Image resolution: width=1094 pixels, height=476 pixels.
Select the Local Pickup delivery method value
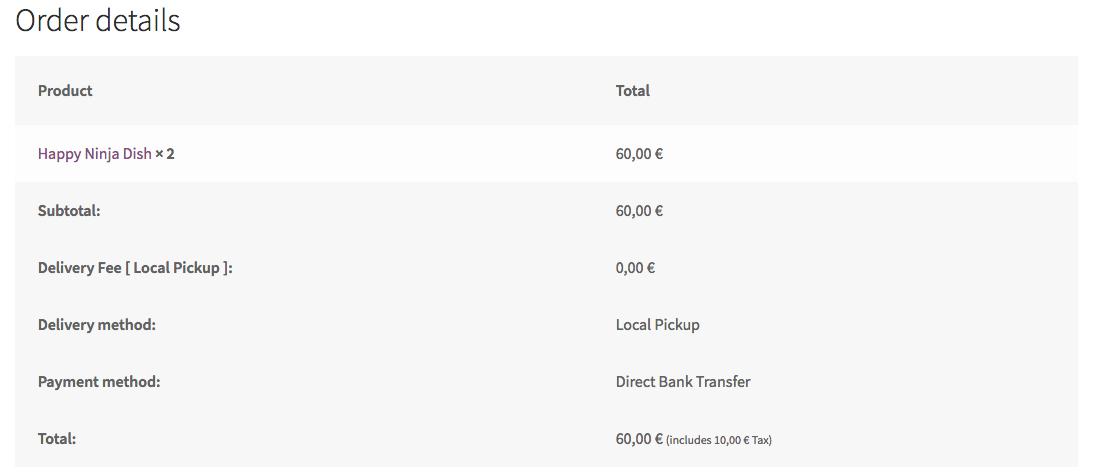pyautogui.click(x=657, y=325)
